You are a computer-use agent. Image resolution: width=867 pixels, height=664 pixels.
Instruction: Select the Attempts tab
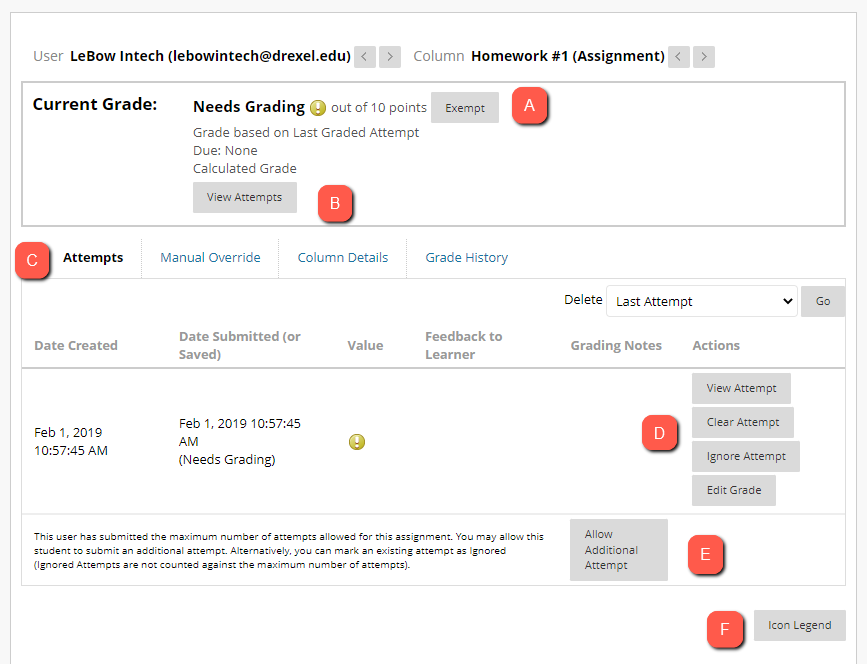click(93, 258)
